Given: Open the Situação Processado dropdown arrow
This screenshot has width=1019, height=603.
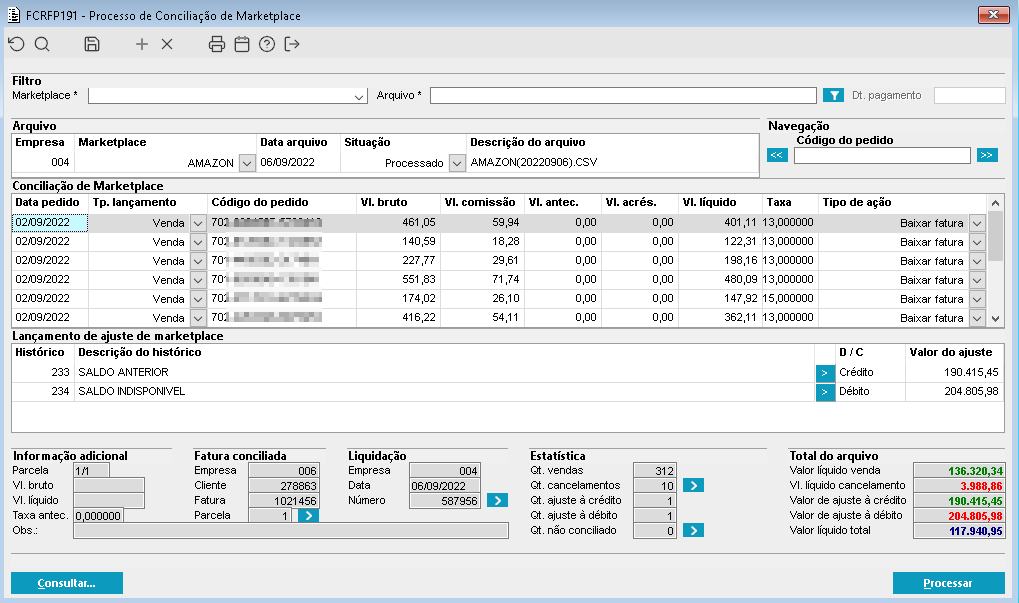Looking at the screenshot, I should [x=457, y=163].
